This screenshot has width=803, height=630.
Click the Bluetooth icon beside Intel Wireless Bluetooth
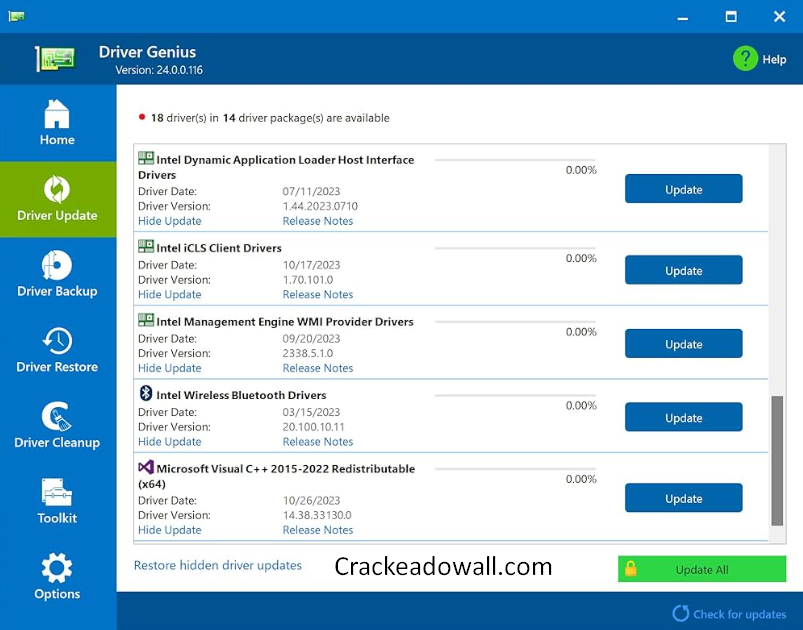(145, 394)
